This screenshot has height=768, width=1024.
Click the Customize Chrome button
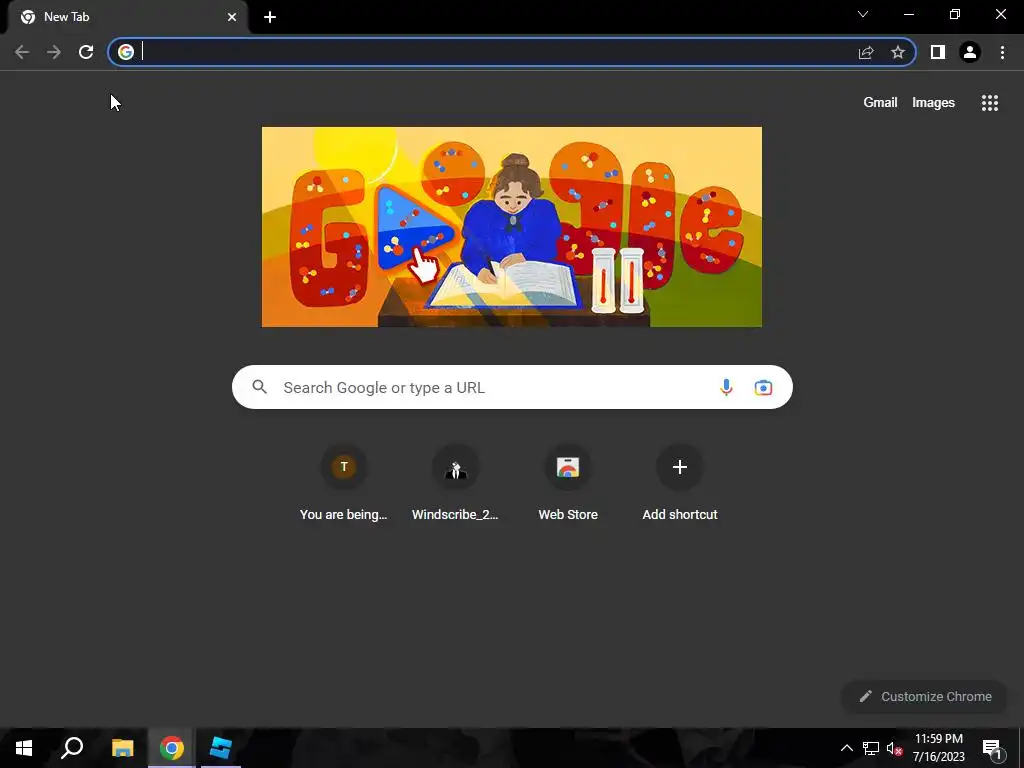pyautogui.click(x=925, y=696)
